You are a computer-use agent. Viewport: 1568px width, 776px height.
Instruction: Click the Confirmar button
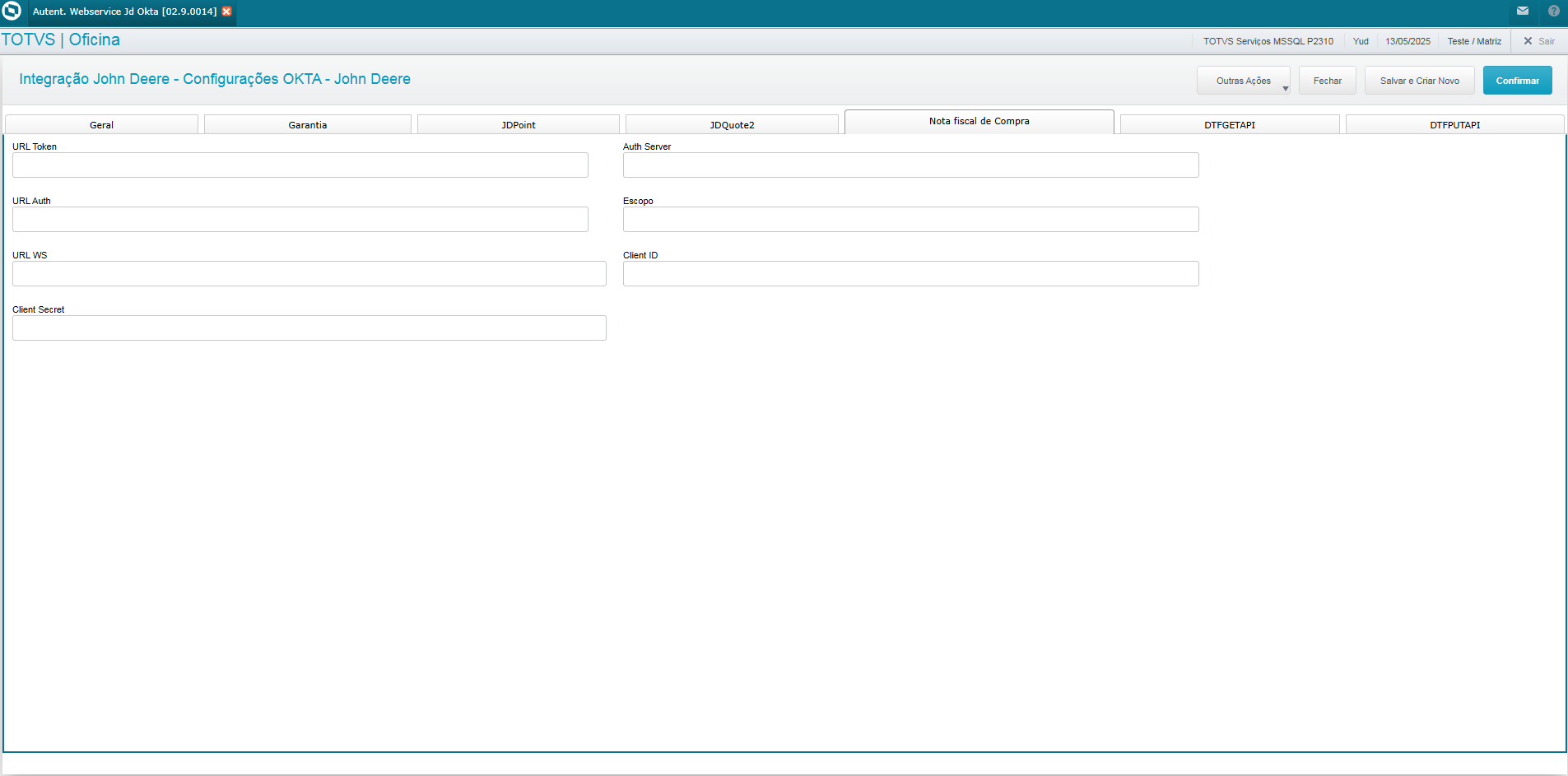[x=1518, y=81]
